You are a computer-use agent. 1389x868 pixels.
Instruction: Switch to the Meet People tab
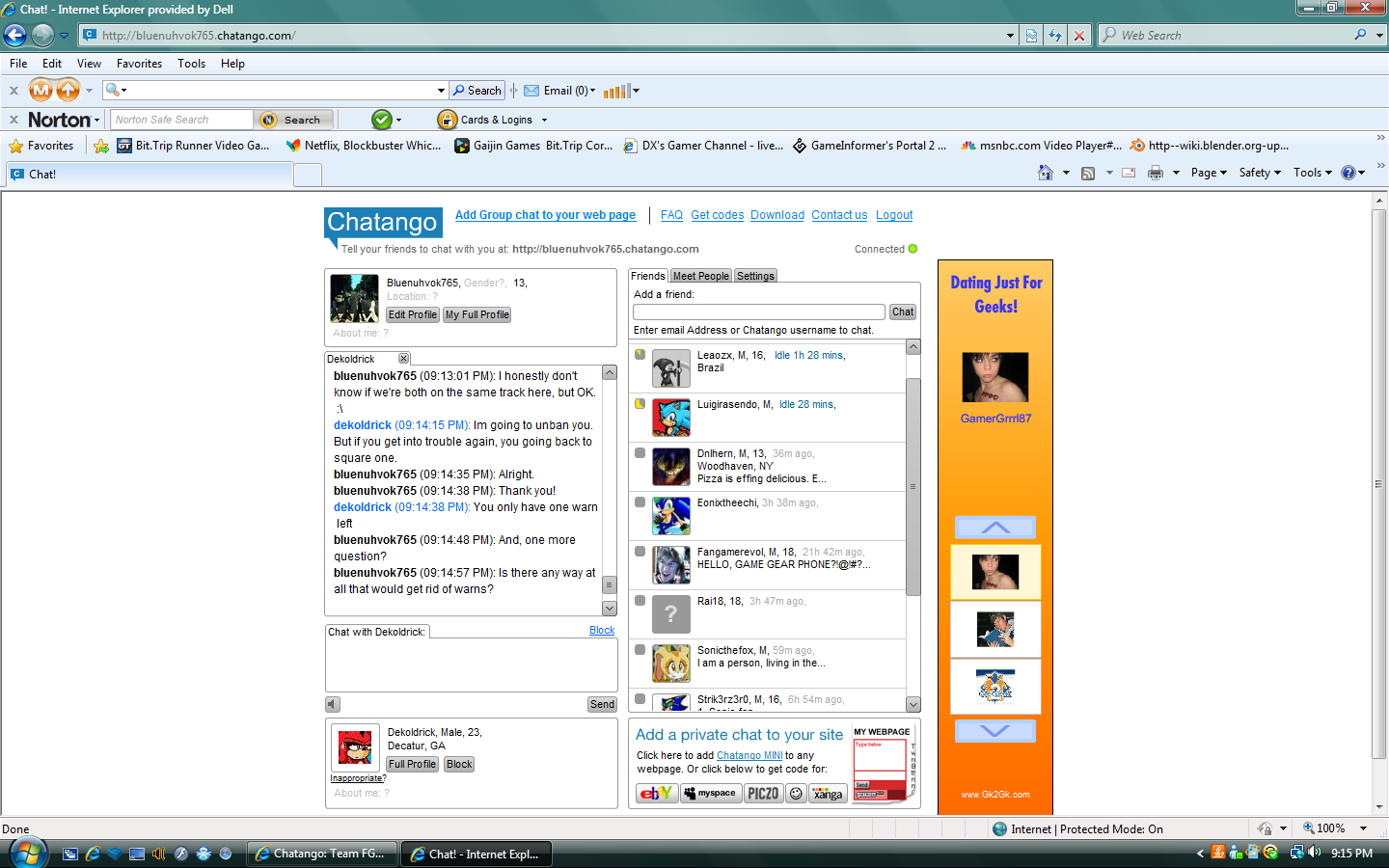click(701, 276)
